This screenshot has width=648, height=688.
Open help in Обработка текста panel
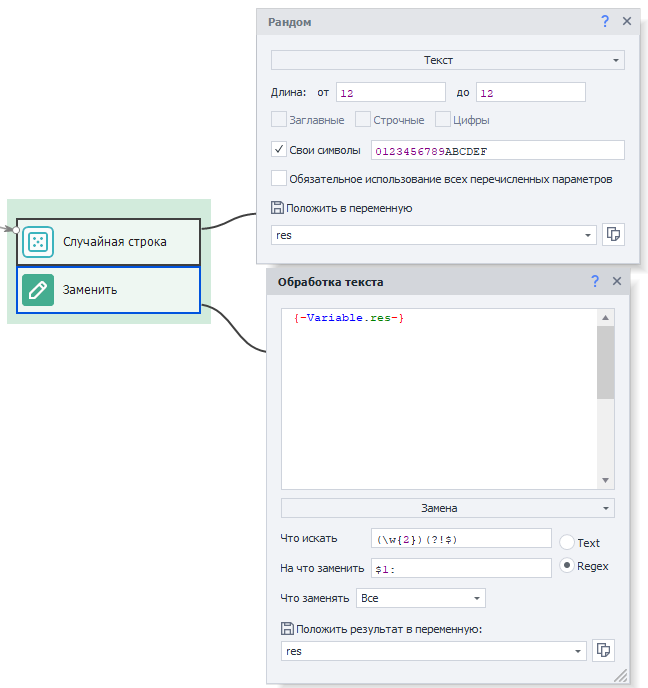(595, 282)
